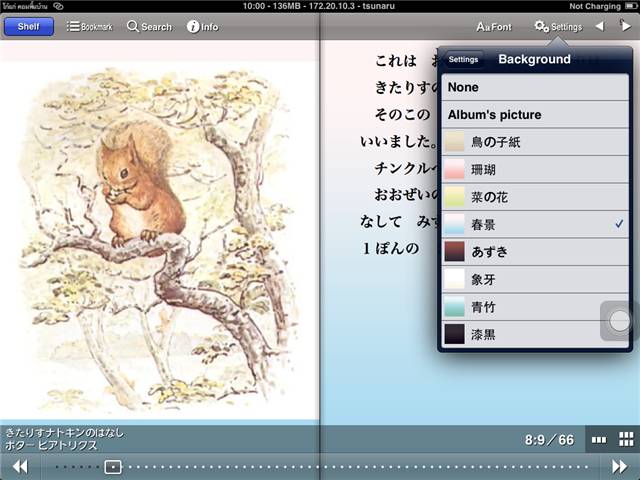Click the black 漆黒 color swatch

coord(454,334)
